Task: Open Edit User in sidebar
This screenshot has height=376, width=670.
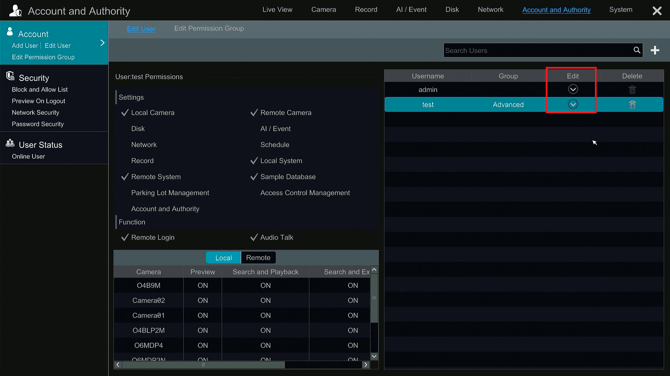Action: click(57, 45)
